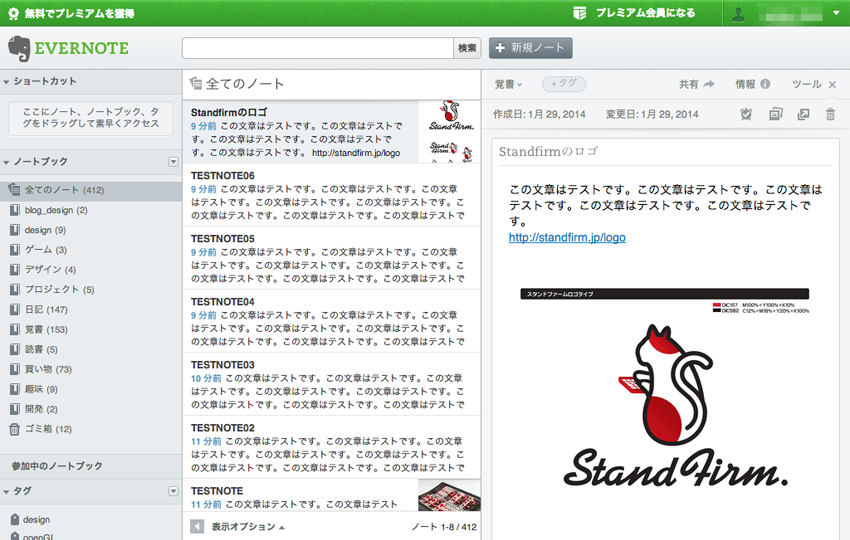Select the design tag
The width and height of the screenshot is (850, 540).
[36, 519]
